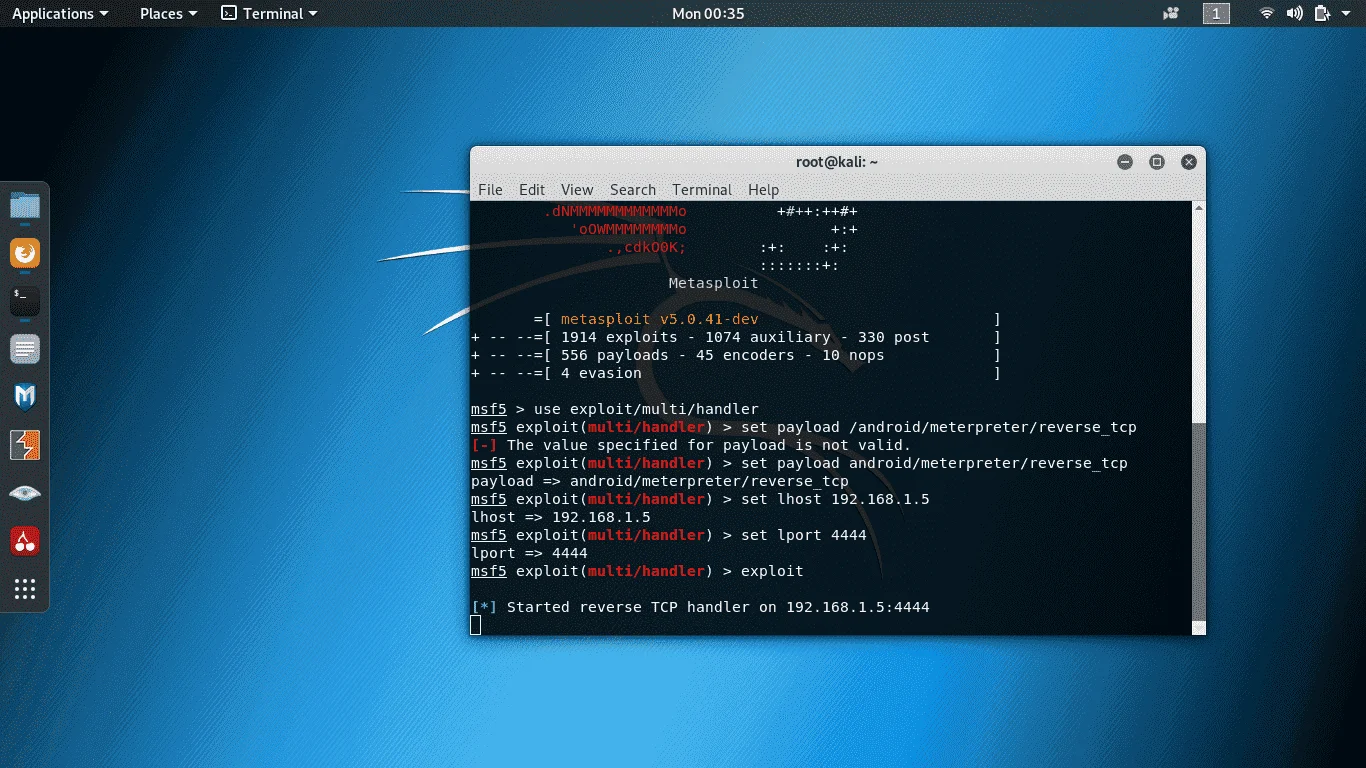Screen dimensions: 1366x768
Task: Click 'set lport 4444' command text
Action: point(804,535)
